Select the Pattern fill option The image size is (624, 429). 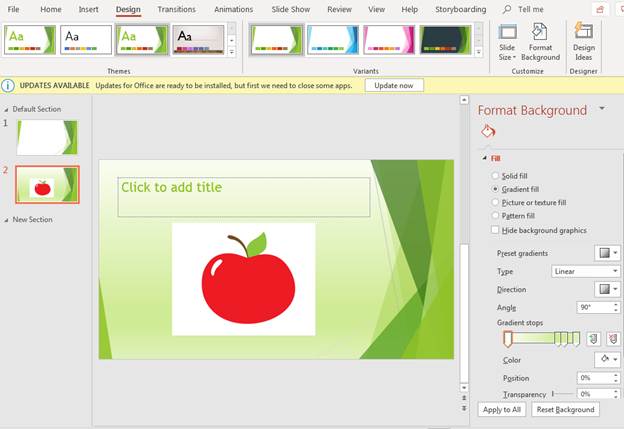coord(495,215)
